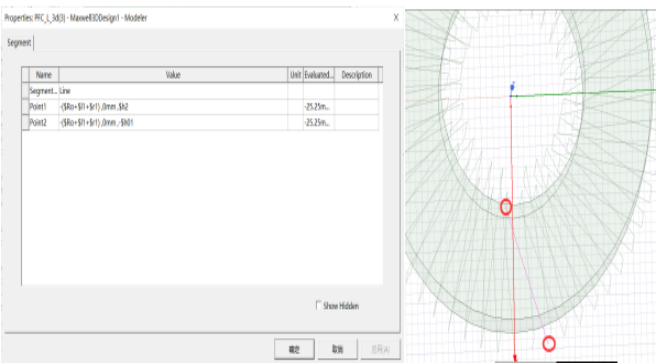Cancel the dialog via 取消 button
The height and width of the screenshot is (363, 656).
[x=338, y=349]
